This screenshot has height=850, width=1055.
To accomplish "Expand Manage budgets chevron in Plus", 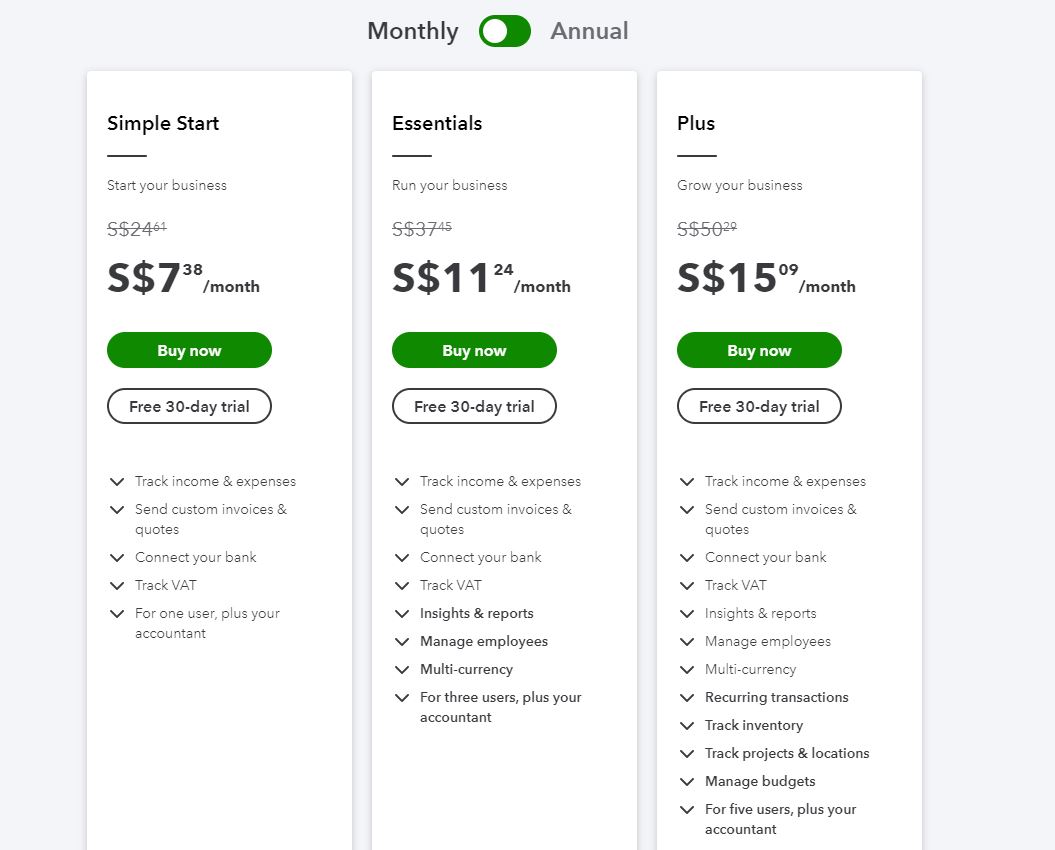I will [x=687, y=781].
